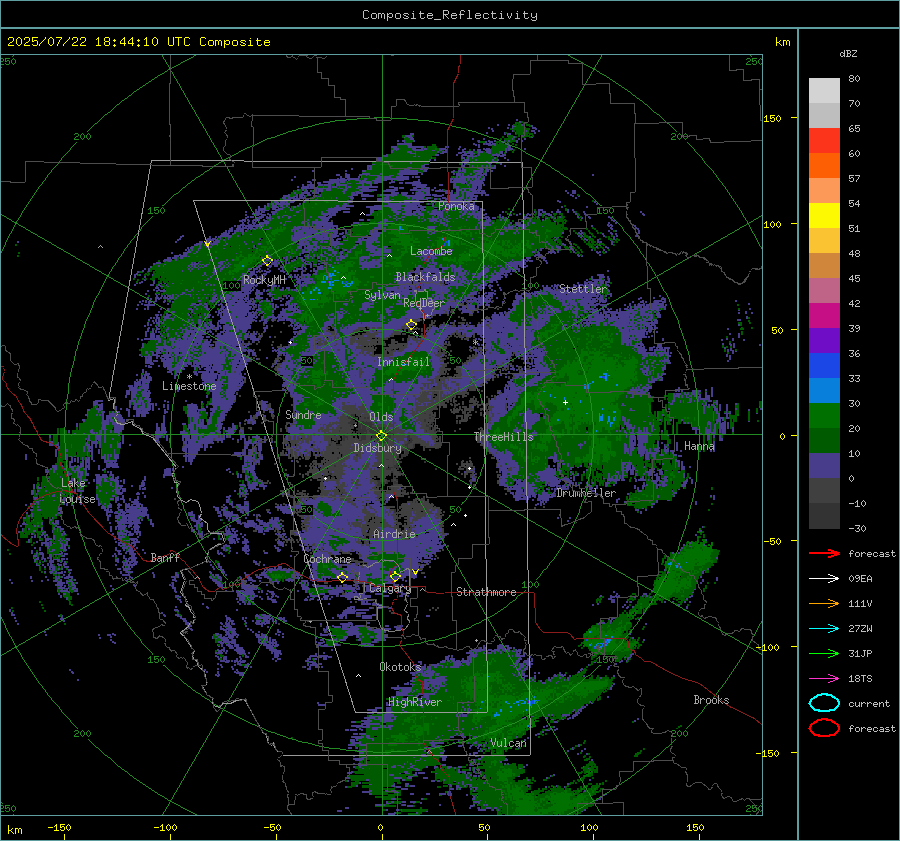Click the white 09EA arrow legend icon

(x=824, y=579)
